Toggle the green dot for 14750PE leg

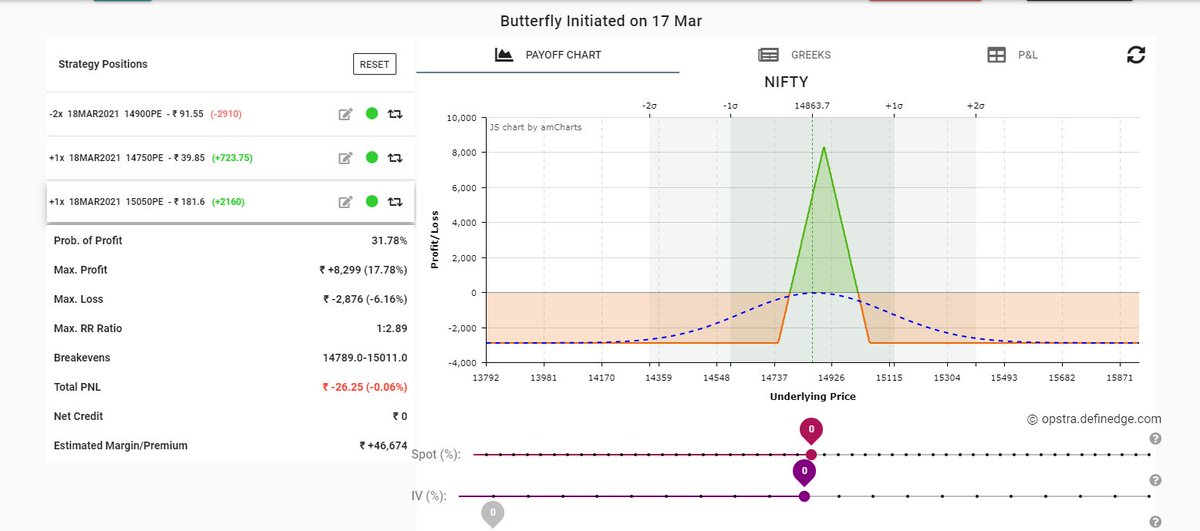point(372,158)
